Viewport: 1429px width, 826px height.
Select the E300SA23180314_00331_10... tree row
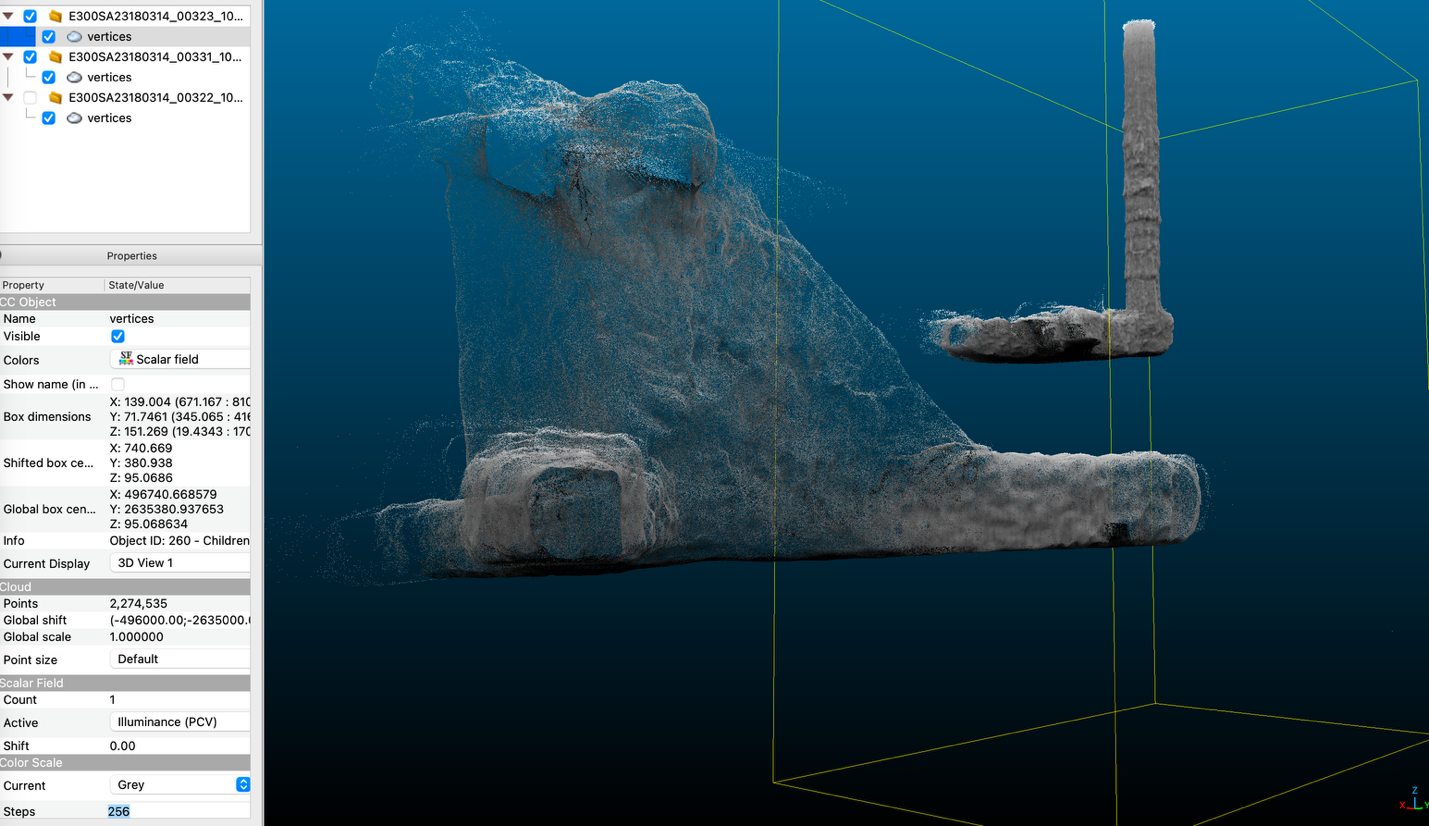155,57
